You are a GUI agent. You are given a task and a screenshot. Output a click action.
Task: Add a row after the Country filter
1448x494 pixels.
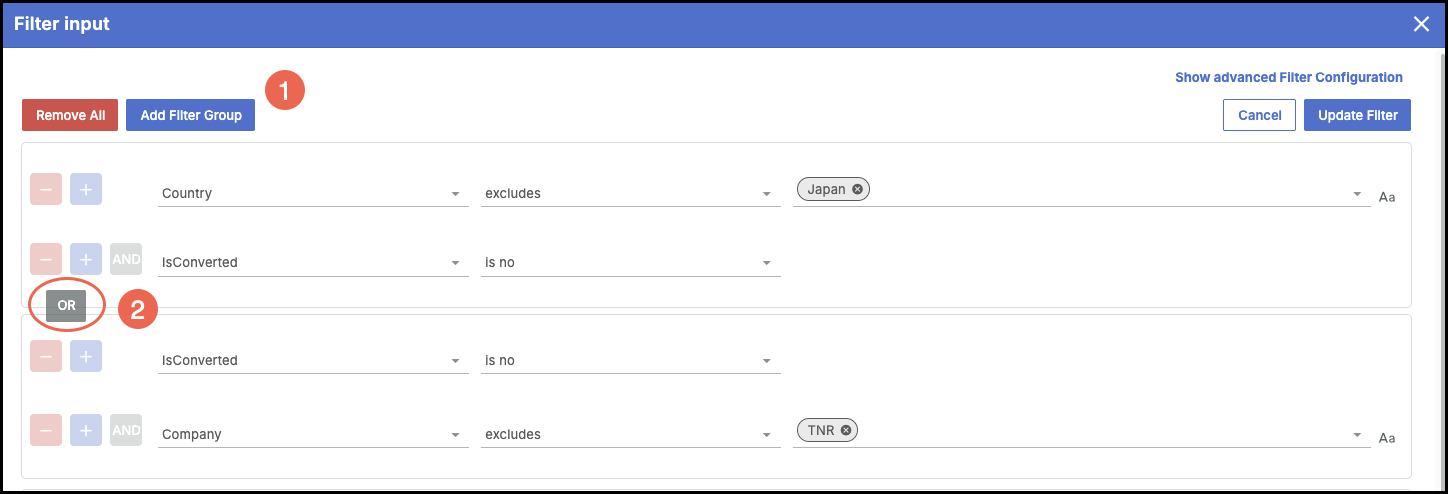86,189
